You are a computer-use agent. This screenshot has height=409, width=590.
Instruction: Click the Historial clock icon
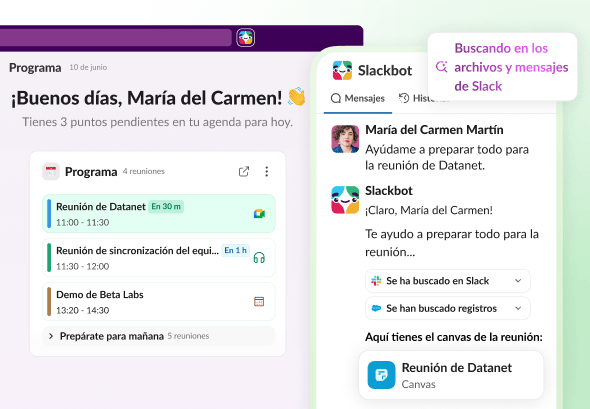coord(404,98)
